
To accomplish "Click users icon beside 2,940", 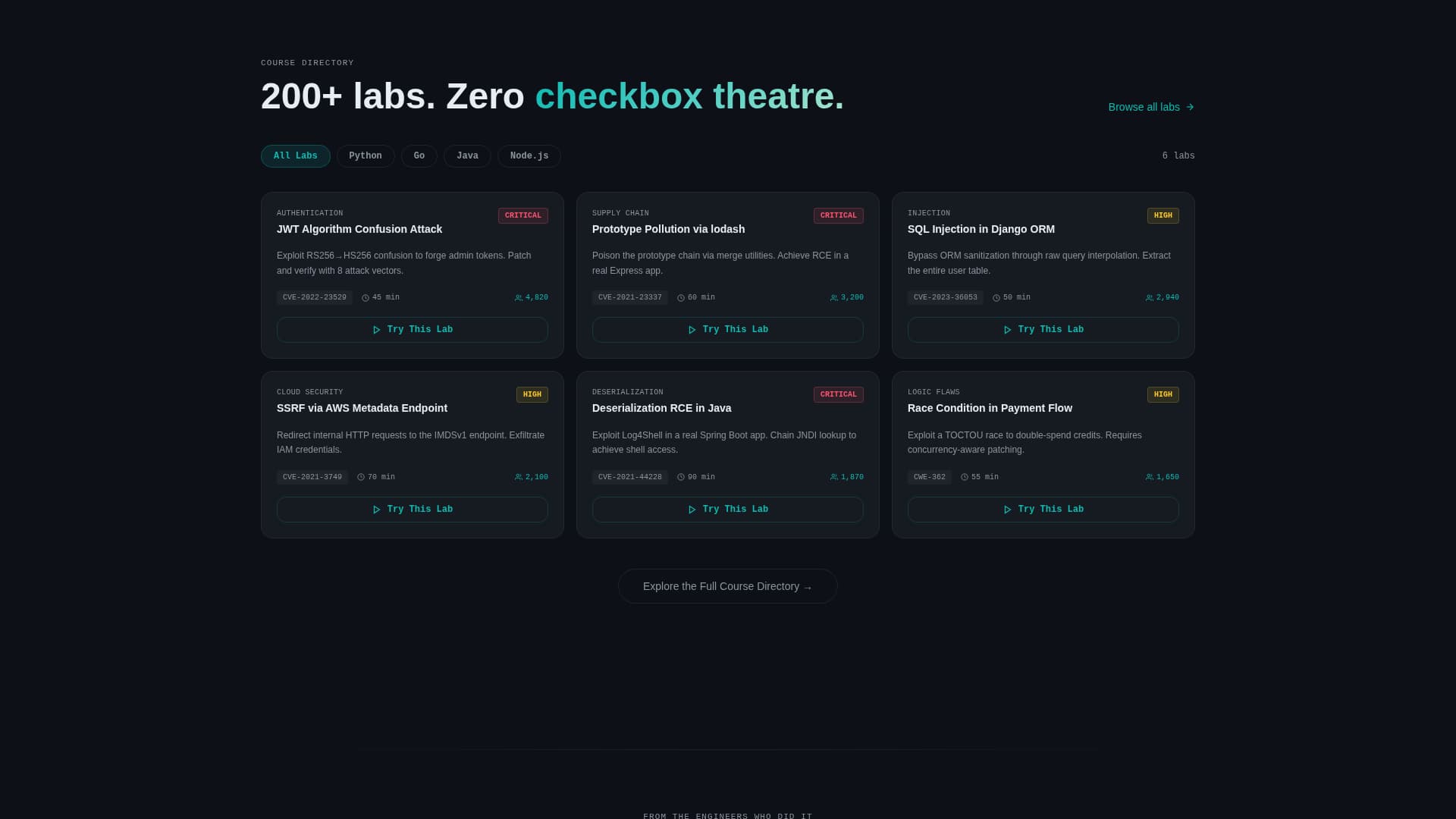I will pos(1150,298).
